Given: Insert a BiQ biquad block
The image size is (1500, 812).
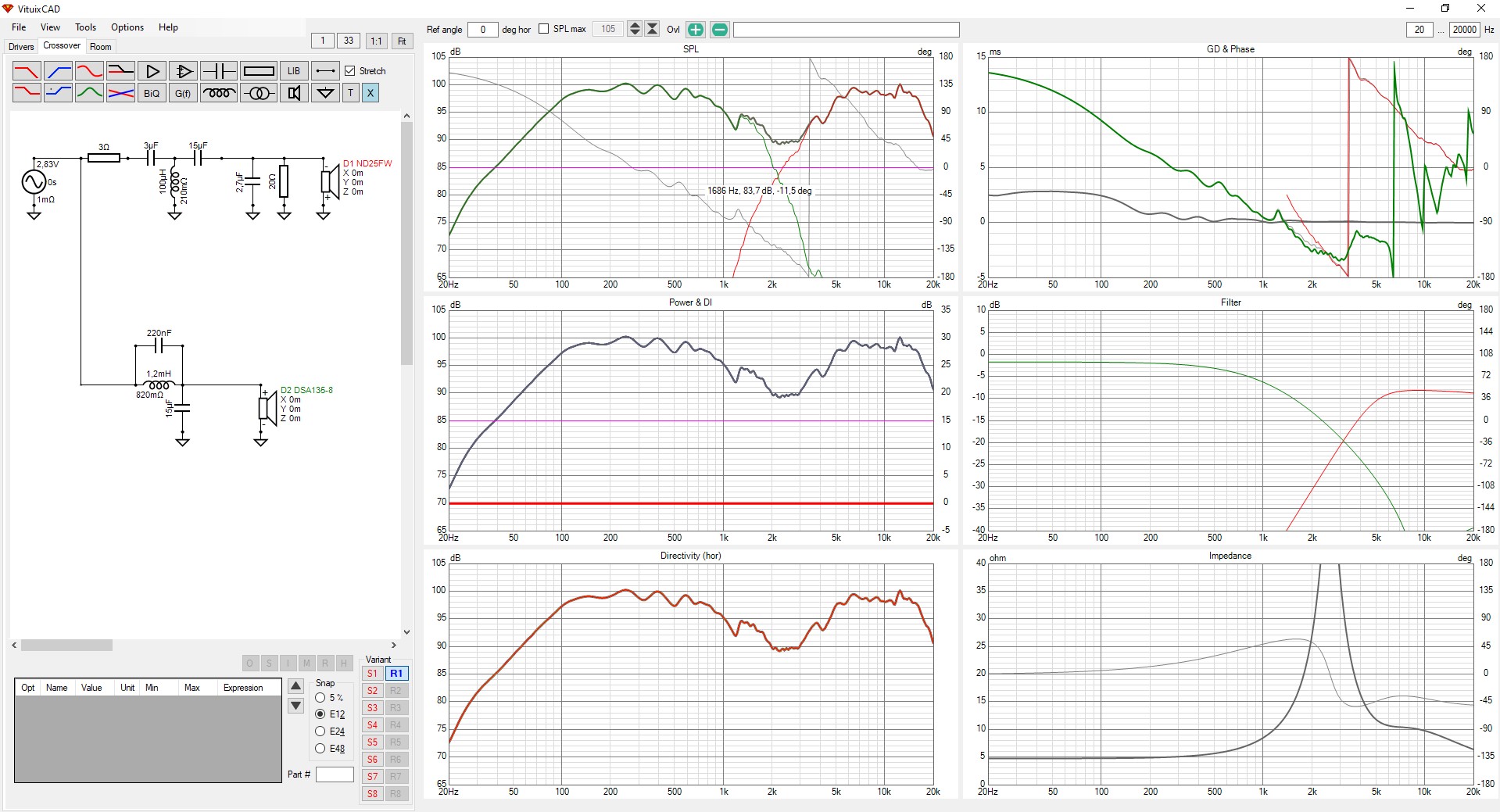Looking at the screenshot, I should tap(152, 93).
